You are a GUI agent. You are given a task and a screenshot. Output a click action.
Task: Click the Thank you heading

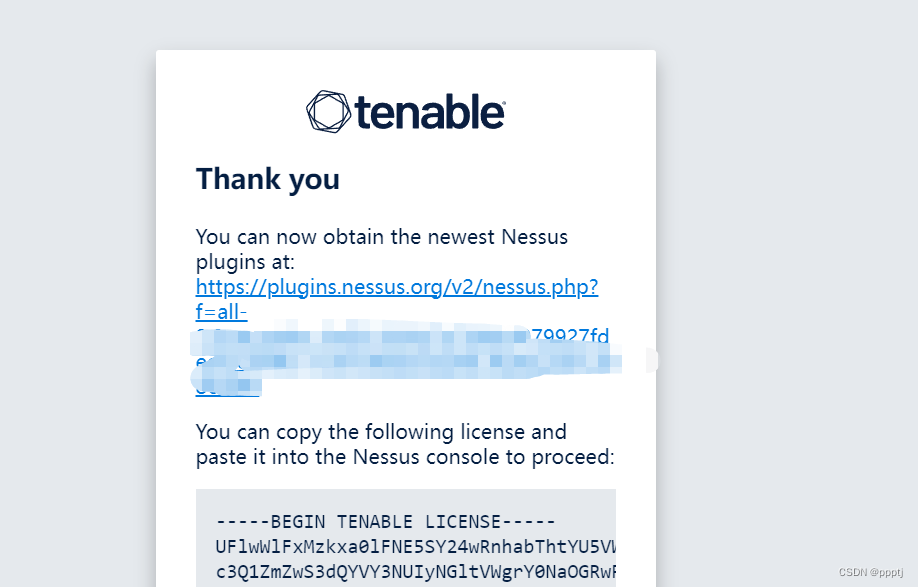tap(268, 179)
